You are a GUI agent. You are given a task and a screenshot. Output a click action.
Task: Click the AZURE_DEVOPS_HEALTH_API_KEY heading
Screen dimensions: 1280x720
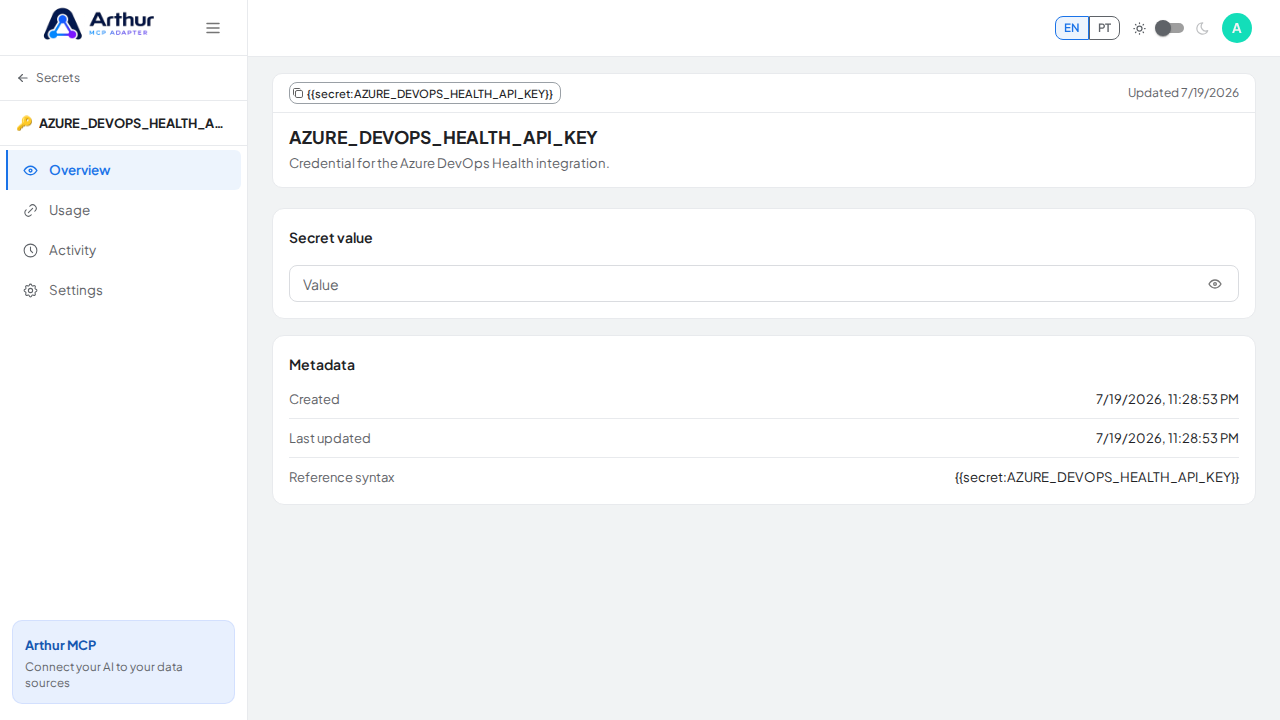(x=443, y=138)
